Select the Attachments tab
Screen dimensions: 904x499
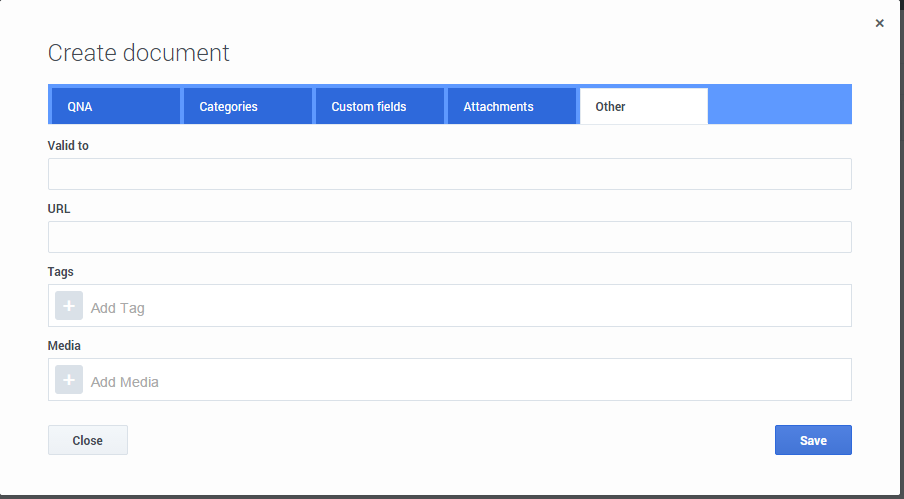[x=511, y=106]
